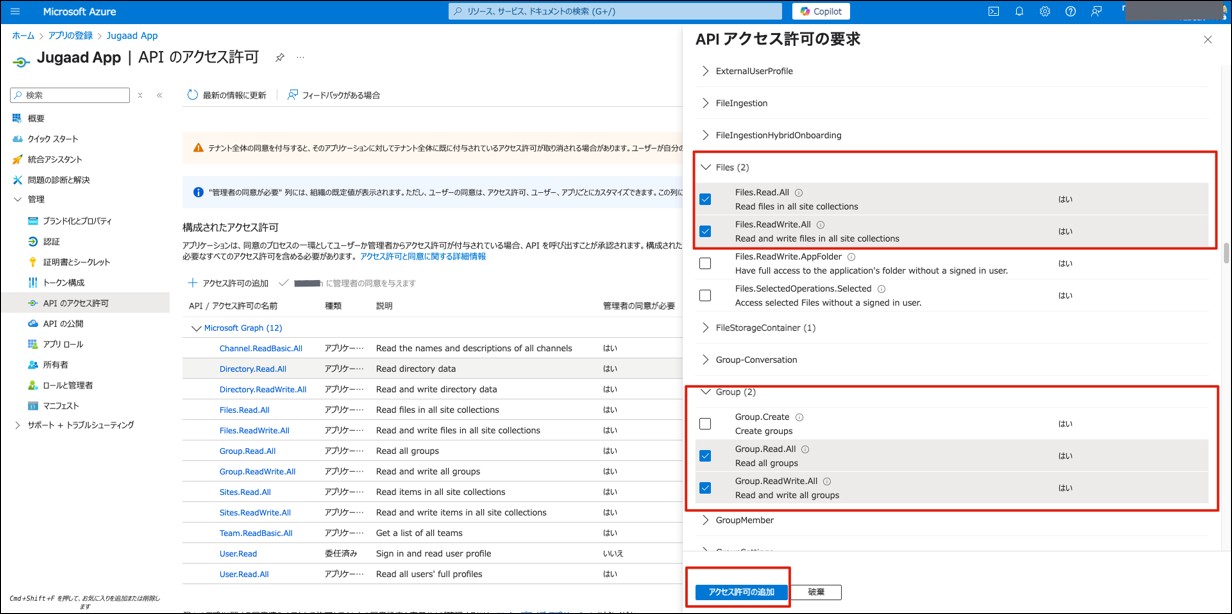Screen dimensions: 1232x614
Task: Check the Files.ReadWrite.AppFolder permission
Action: point(705,263)
